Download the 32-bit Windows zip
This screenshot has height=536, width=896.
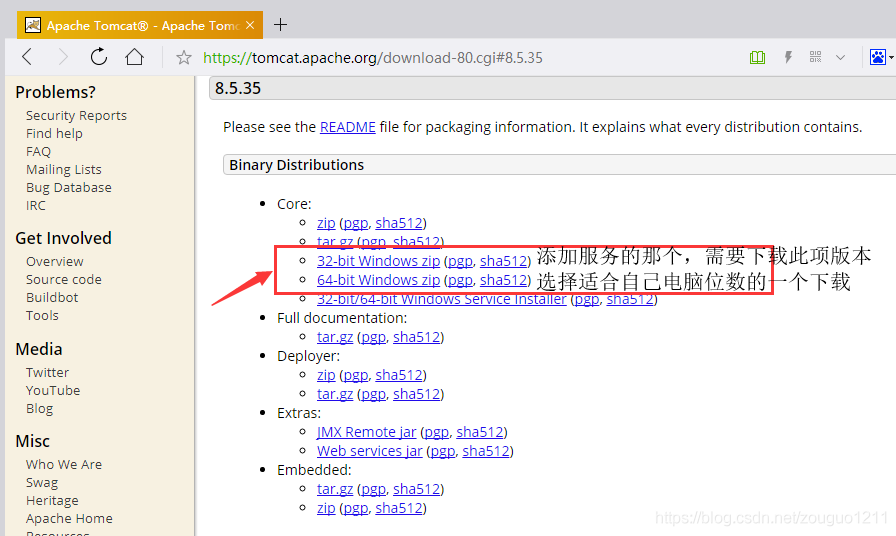click(378, 261)
